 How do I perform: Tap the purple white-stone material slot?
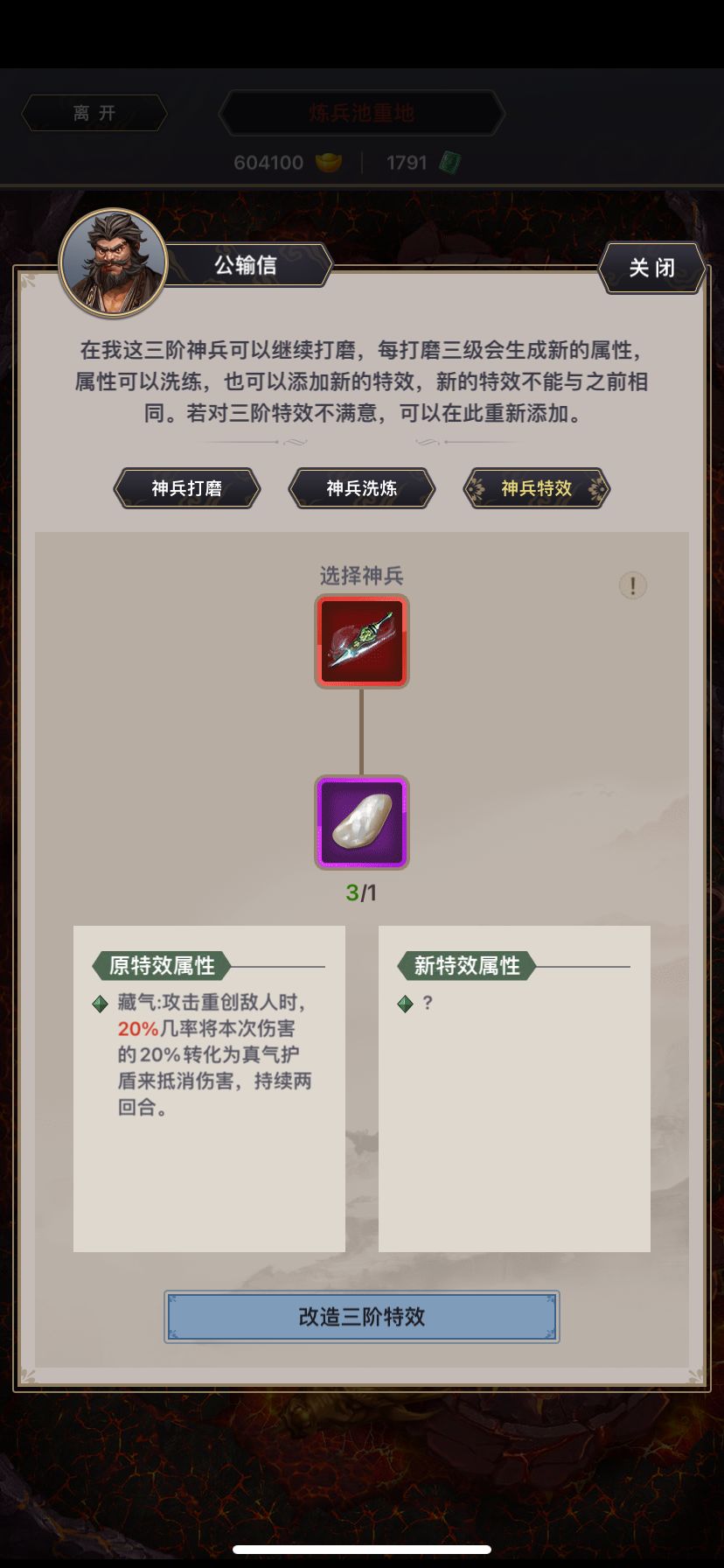click(x=362, y=822)
